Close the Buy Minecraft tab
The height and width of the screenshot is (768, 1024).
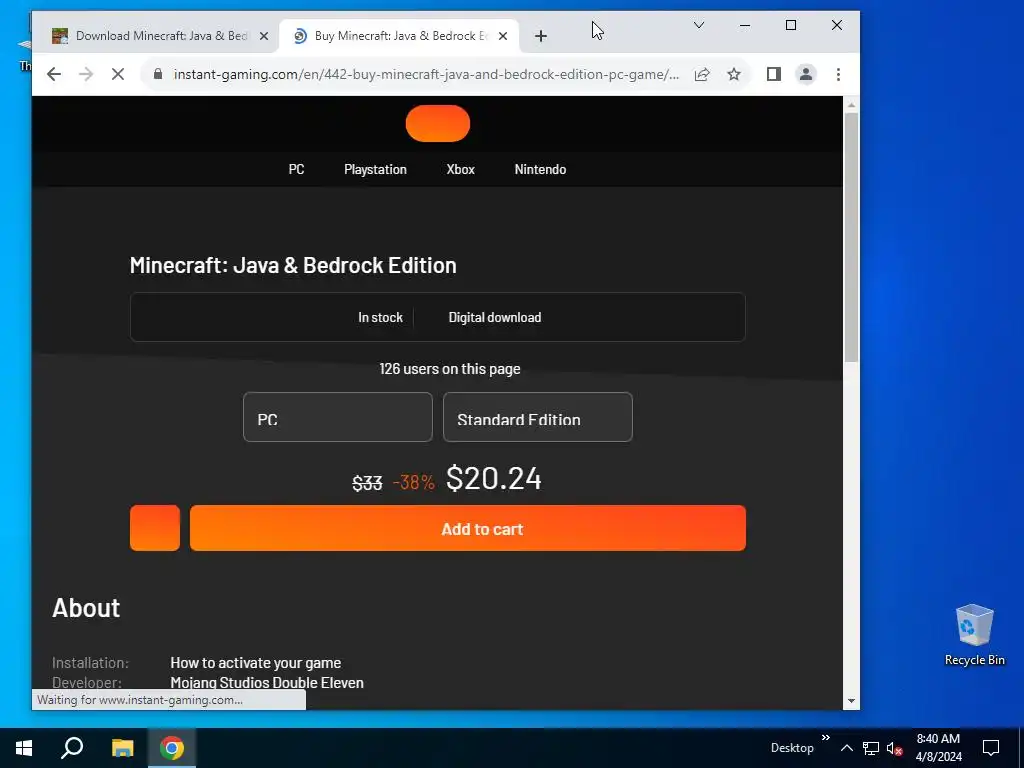click(503, 36)
